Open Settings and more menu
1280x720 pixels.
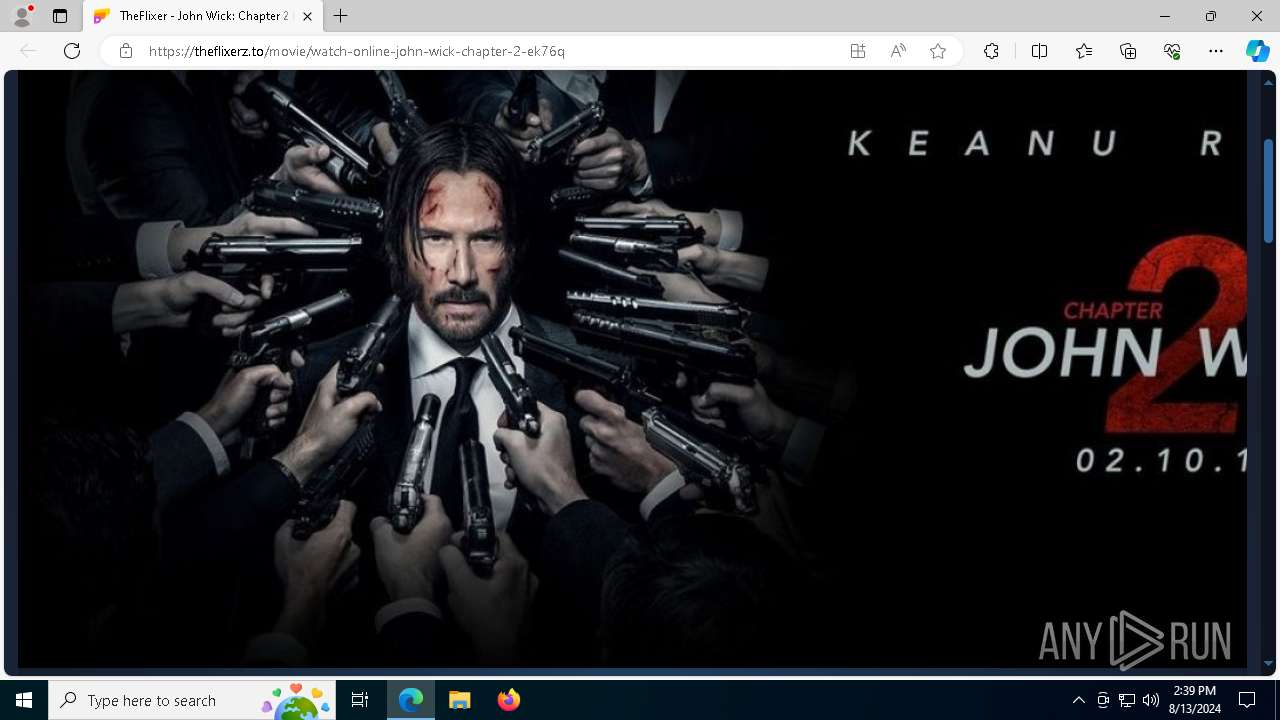coord(1216,51)
